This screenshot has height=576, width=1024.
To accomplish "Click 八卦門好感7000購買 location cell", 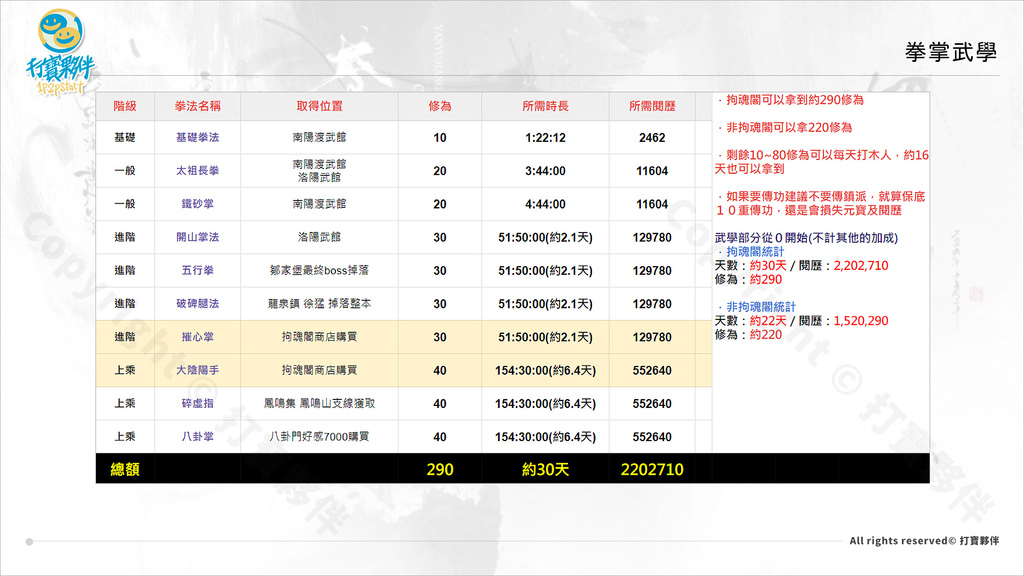I will (x=319, y=437).
